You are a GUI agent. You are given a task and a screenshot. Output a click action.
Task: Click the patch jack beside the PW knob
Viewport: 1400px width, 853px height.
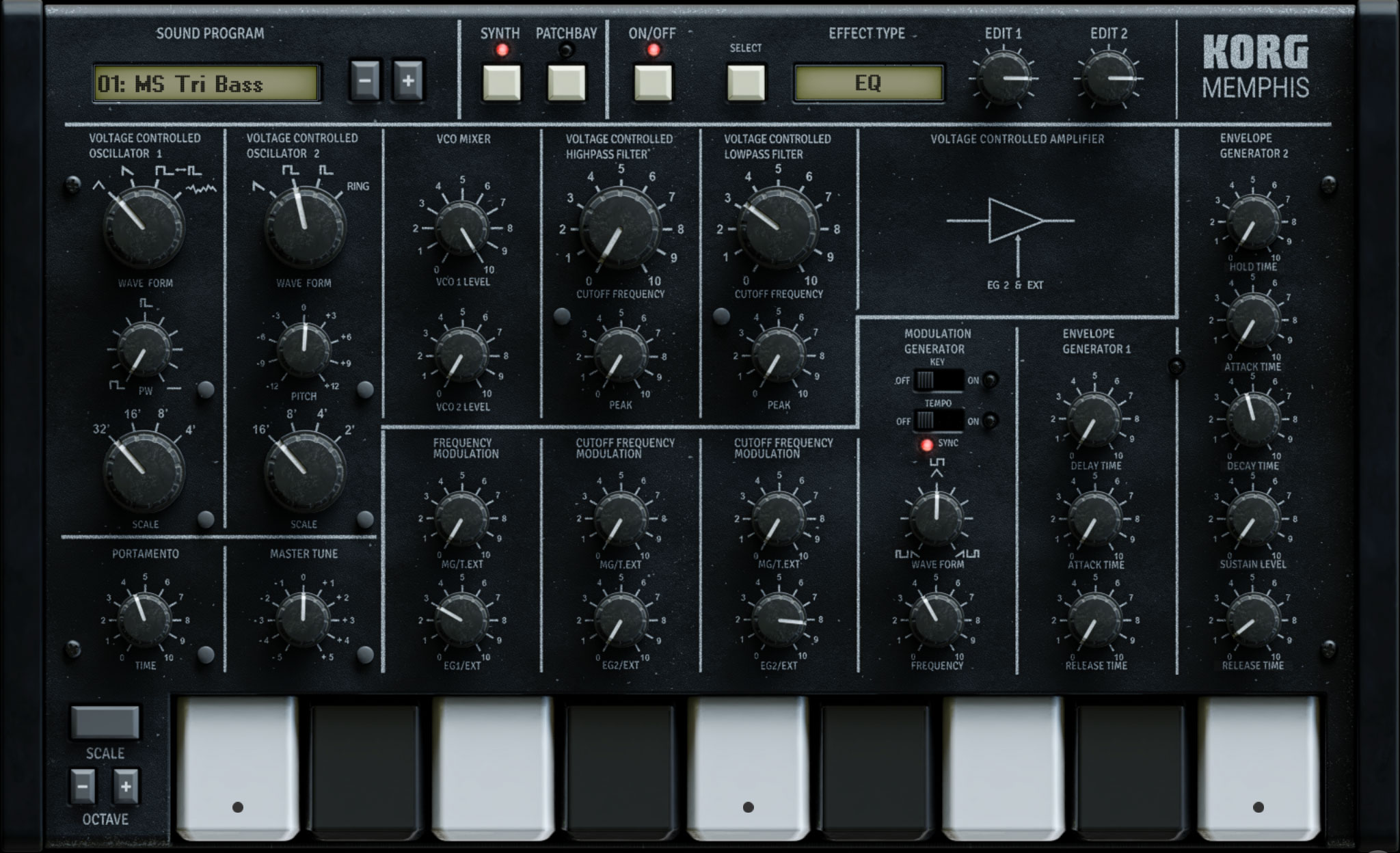point(206,390)
